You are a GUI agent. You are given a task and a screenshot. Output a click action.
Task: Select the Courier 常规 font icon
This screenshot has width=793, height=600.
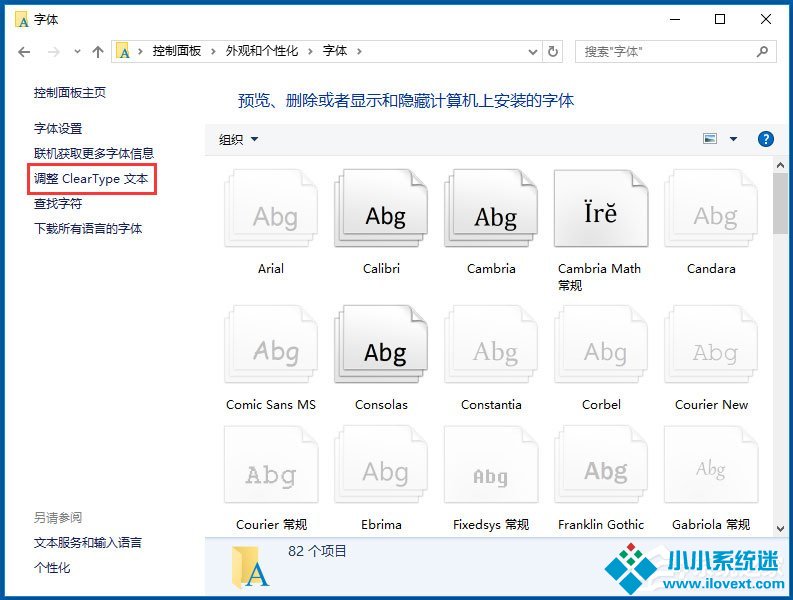pyautogui.click(x=271, y=465)
